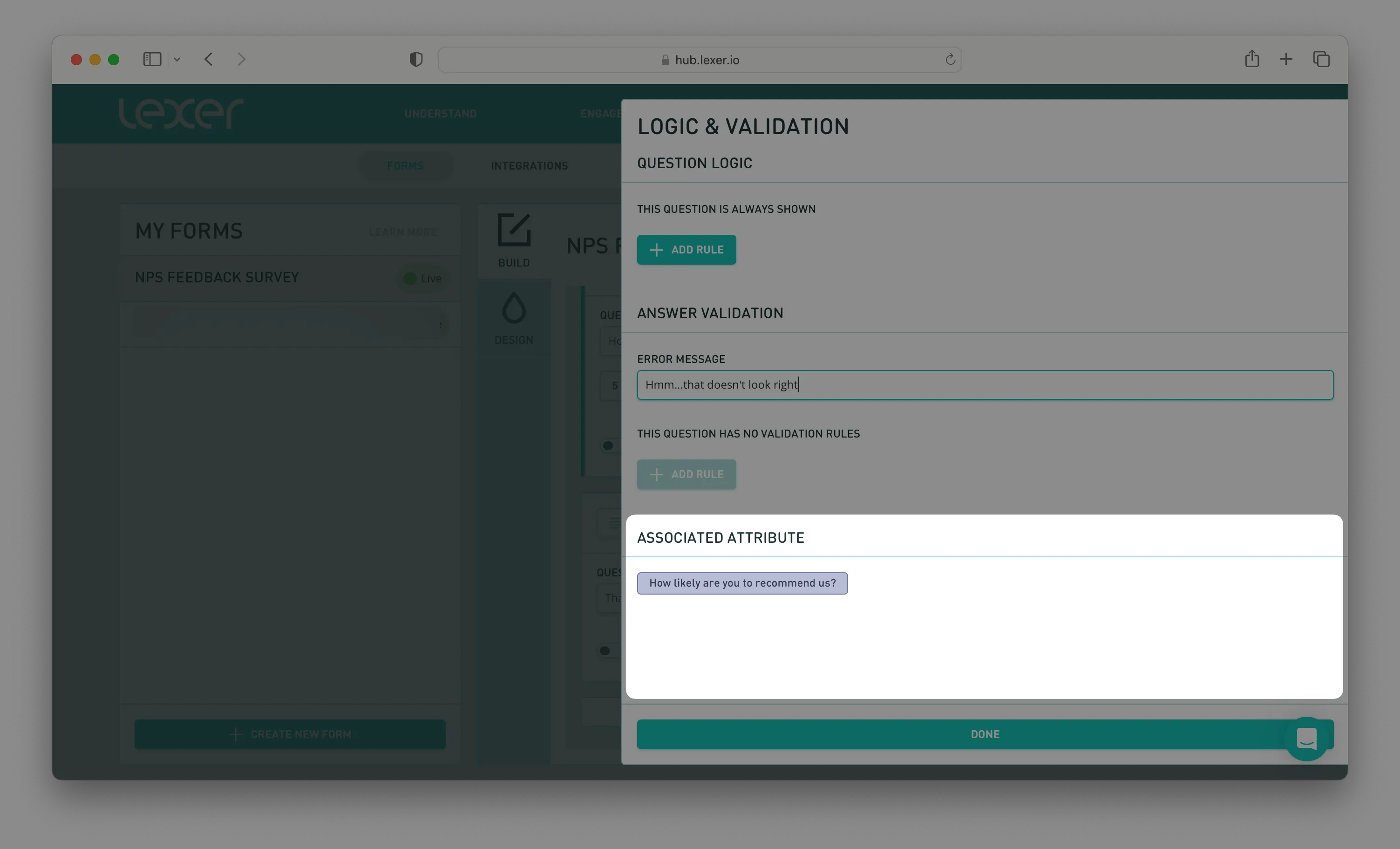Image resolution: width=1400 pixels, height=849 pixels.
Task: Open the chat support bubble icon
Action: tap(1306, 739)
